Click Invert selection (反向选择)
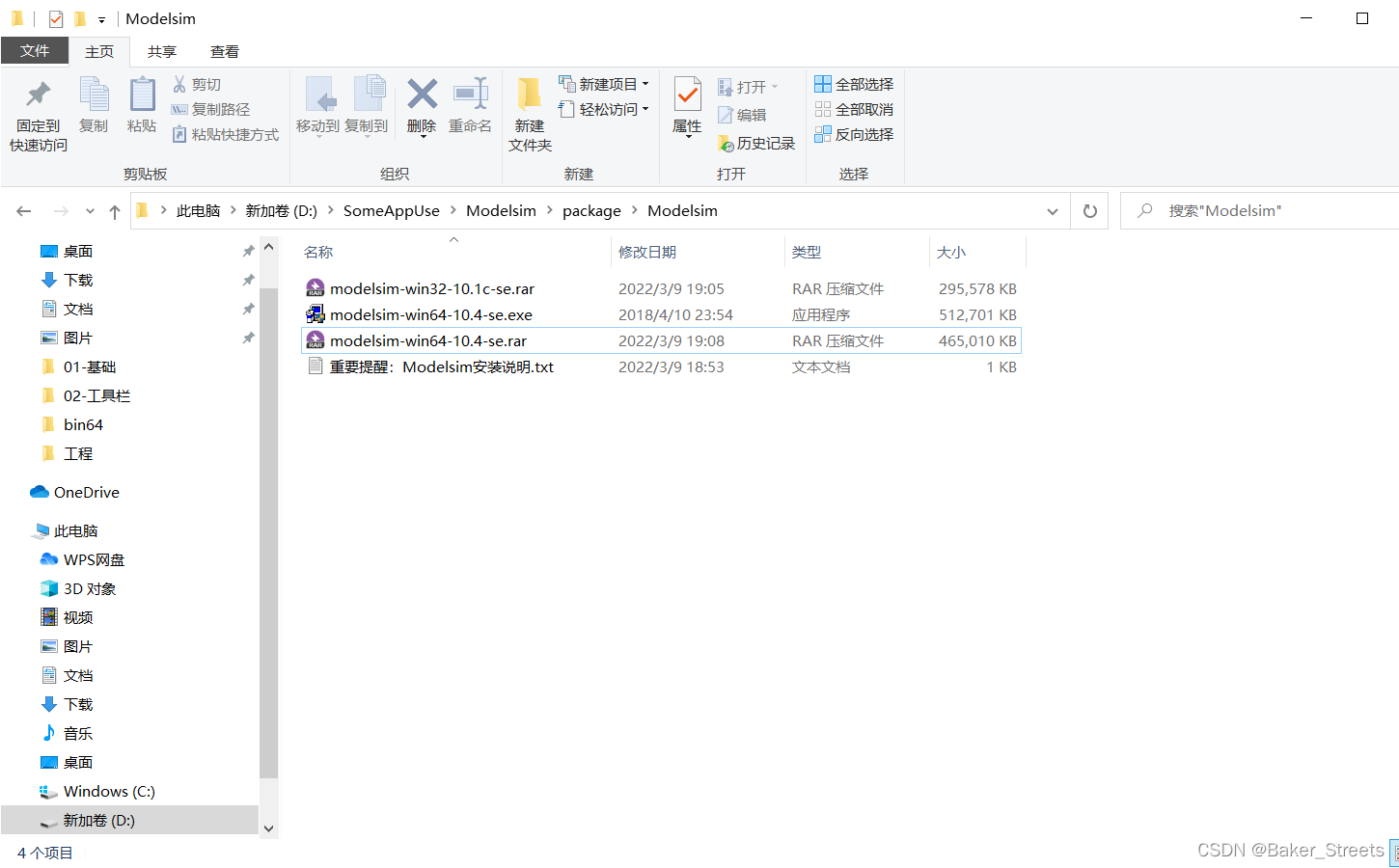 pyautogui.click(x=854, y=134)
